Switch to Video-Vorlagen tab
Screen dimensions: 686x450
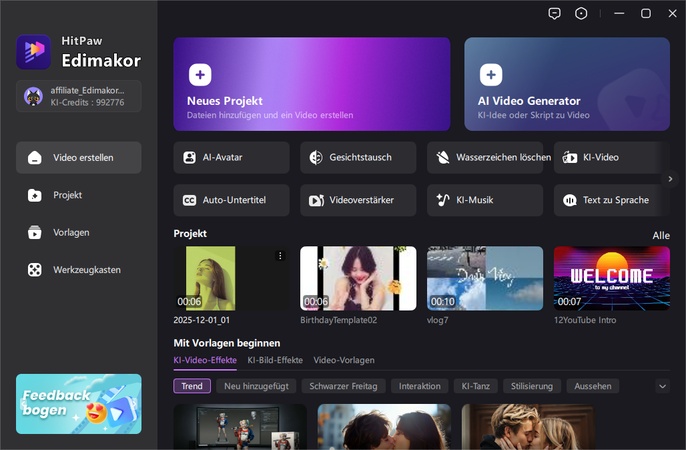pyautogui.click(x=345, y=360)
